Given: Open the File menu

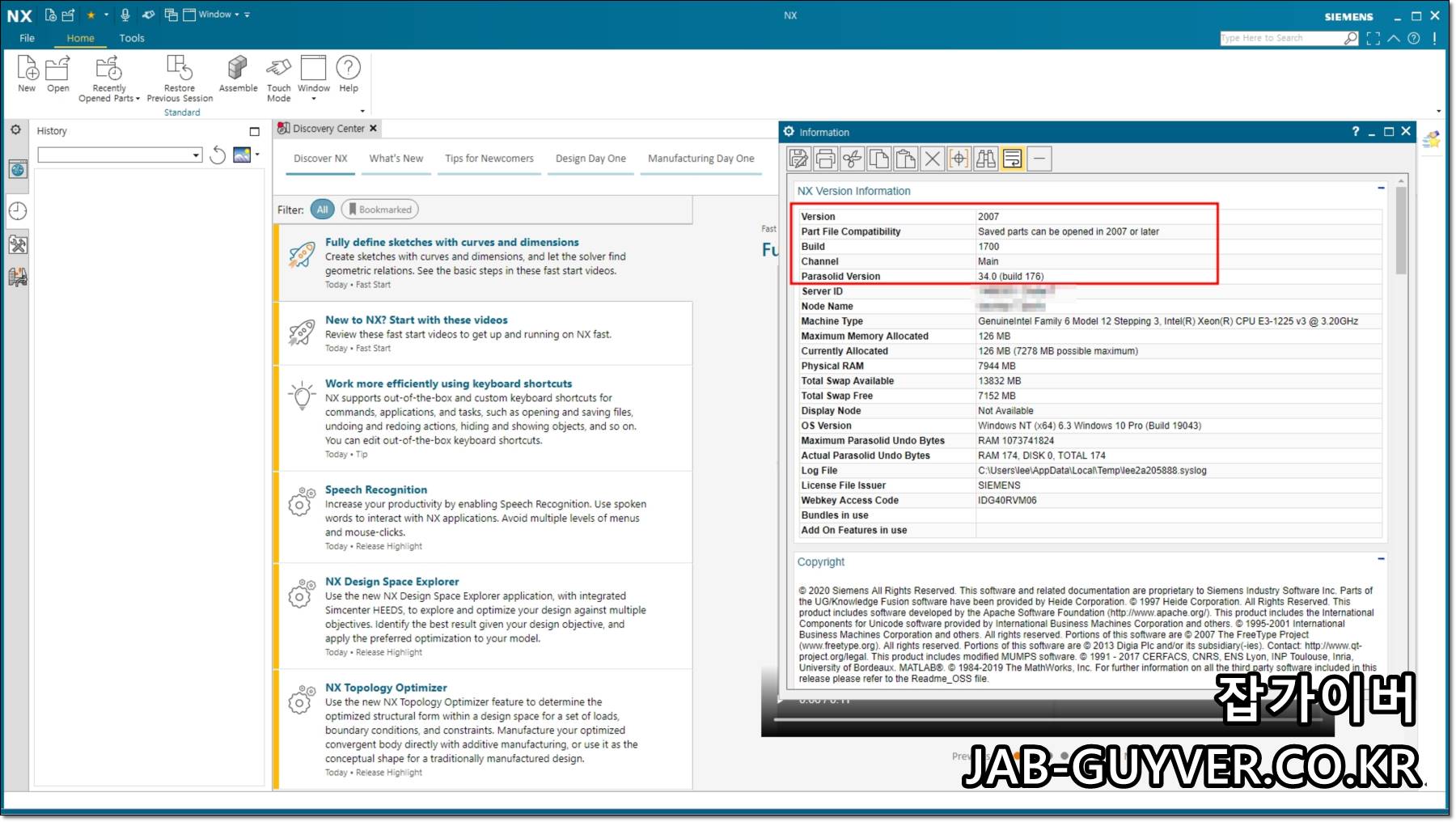Looking at the screenshot, I should coord(27,38).
